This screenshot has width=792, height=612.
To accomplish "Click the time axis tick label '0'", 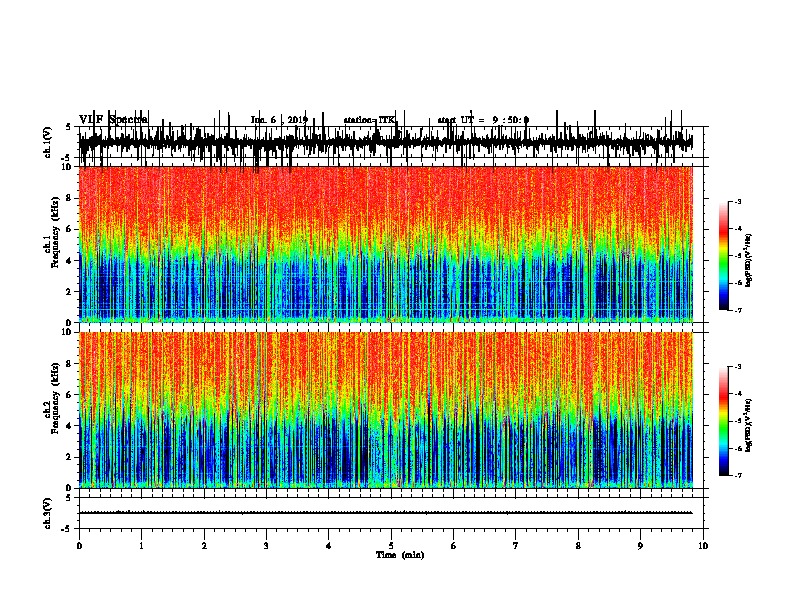I will click(x=79, y=546).
